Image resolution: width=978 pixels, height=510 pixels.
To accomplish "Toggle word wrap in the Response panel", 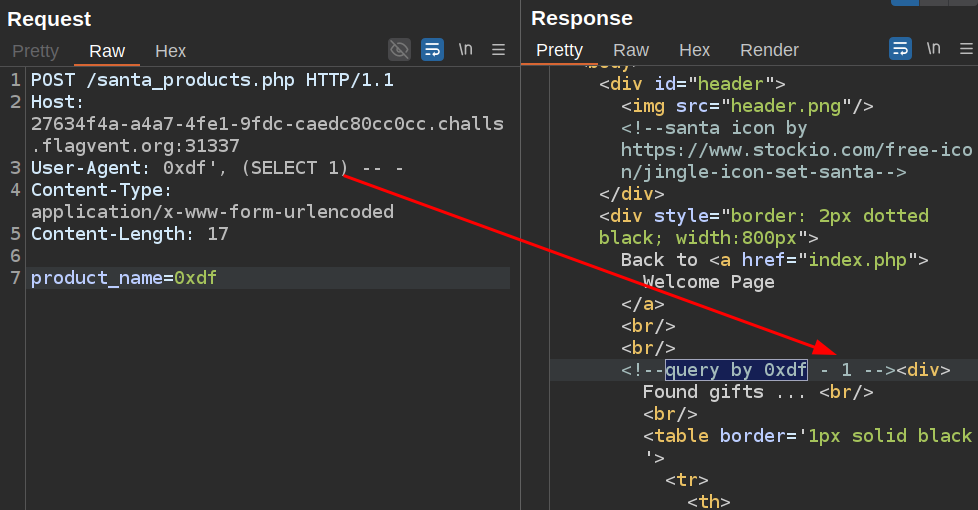I will (x=900, y=49).
